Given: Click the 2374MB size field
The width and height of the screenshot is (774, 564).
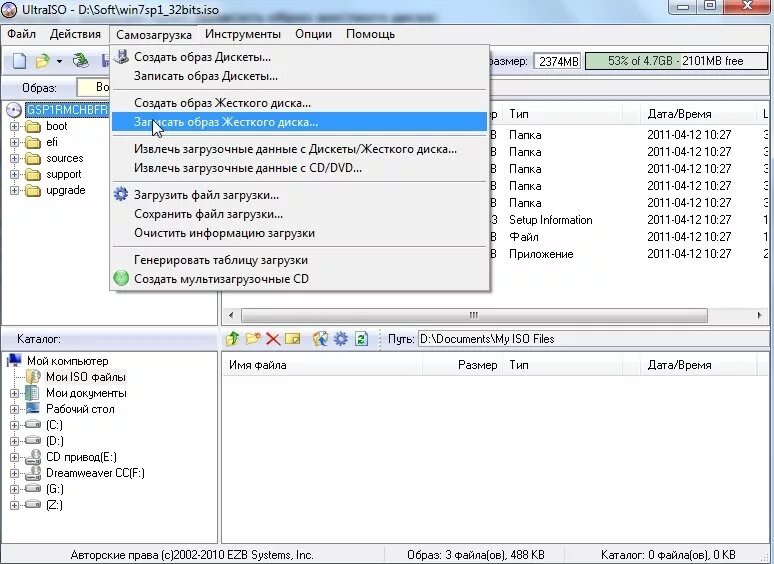Looking at the screenshot, I should tap(558, 61).
